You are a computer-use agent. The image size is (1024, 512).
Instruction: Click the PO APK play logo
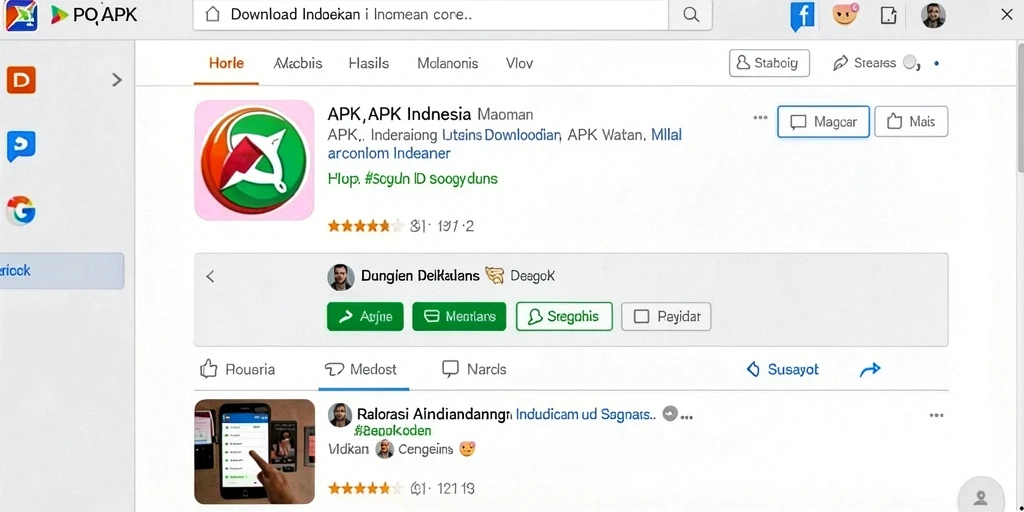point(93,15)
